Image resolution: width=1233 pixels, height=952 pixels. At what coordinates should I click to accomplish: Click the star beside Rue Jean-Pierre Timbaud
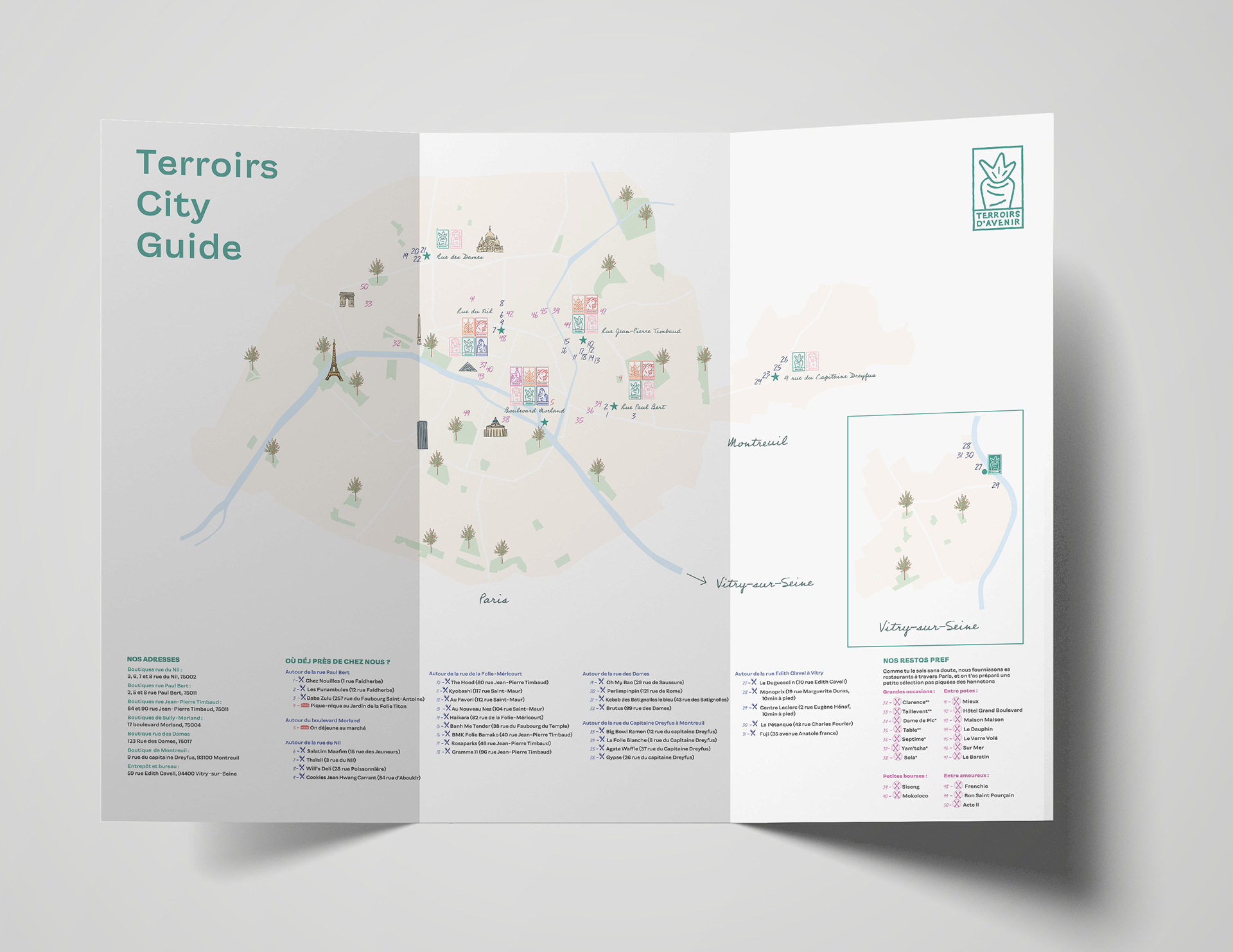point(583,340)
